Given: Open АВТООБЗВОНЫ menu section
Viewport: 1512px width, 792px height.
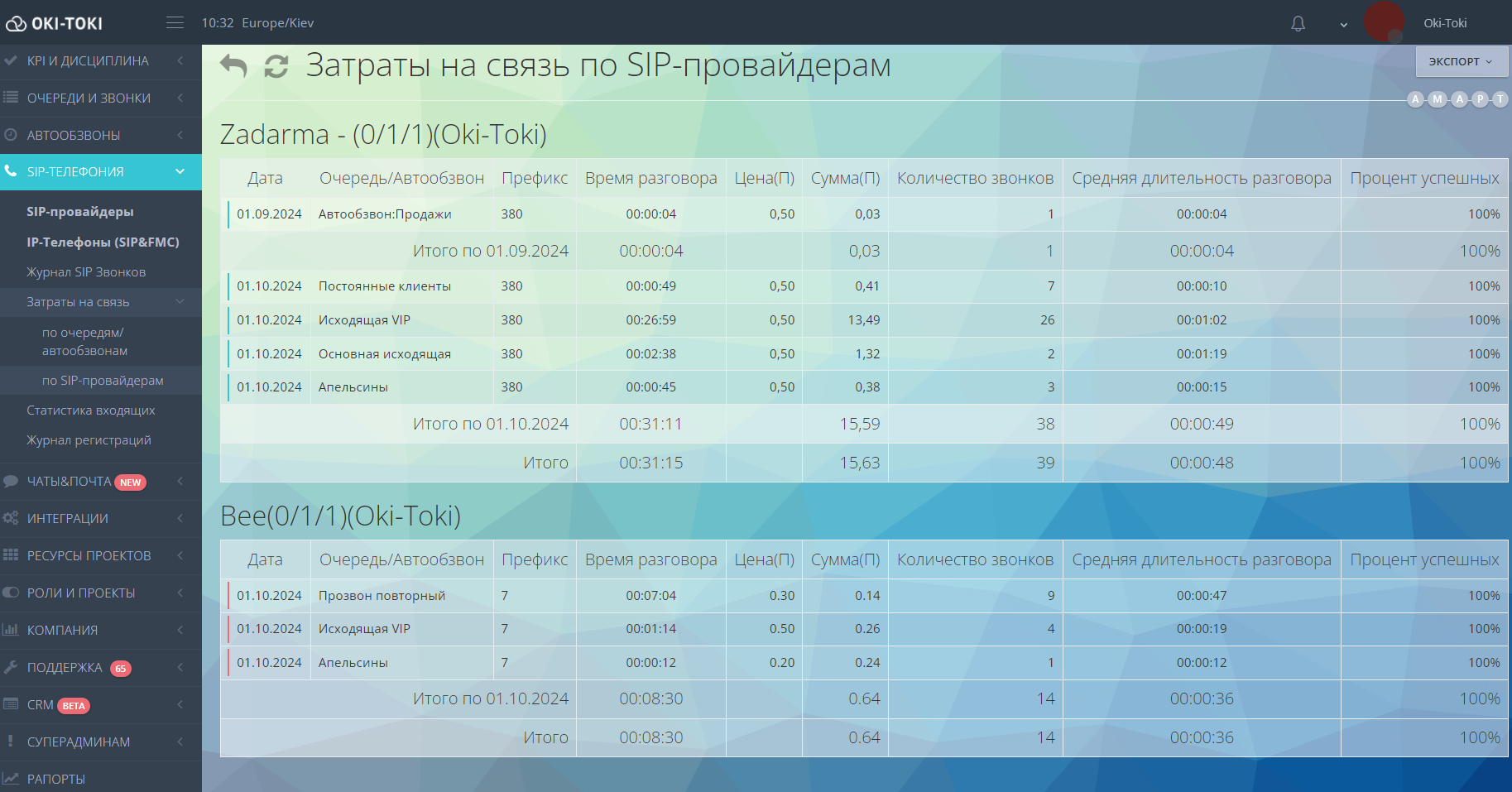Looking at the screenshot, I should (x=101, y=136).
